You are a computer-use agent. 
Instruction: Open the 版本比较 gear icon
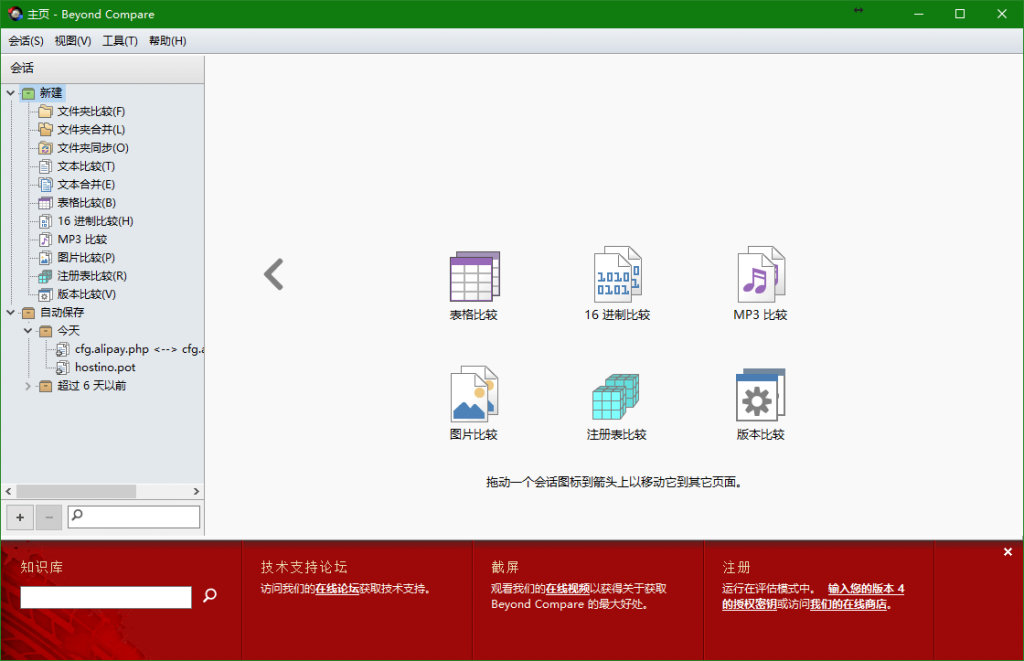tap(760, 396)
